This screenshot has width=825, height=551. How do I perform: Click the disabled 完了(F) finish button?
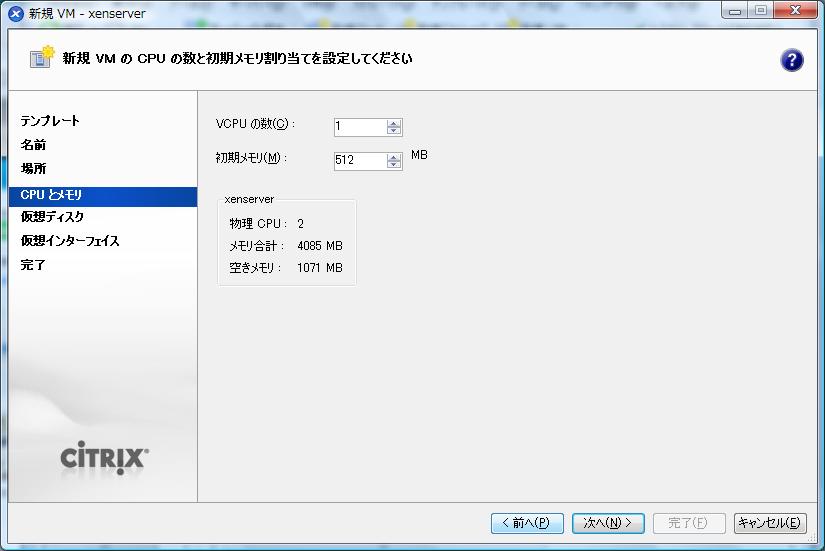[689, 523]
